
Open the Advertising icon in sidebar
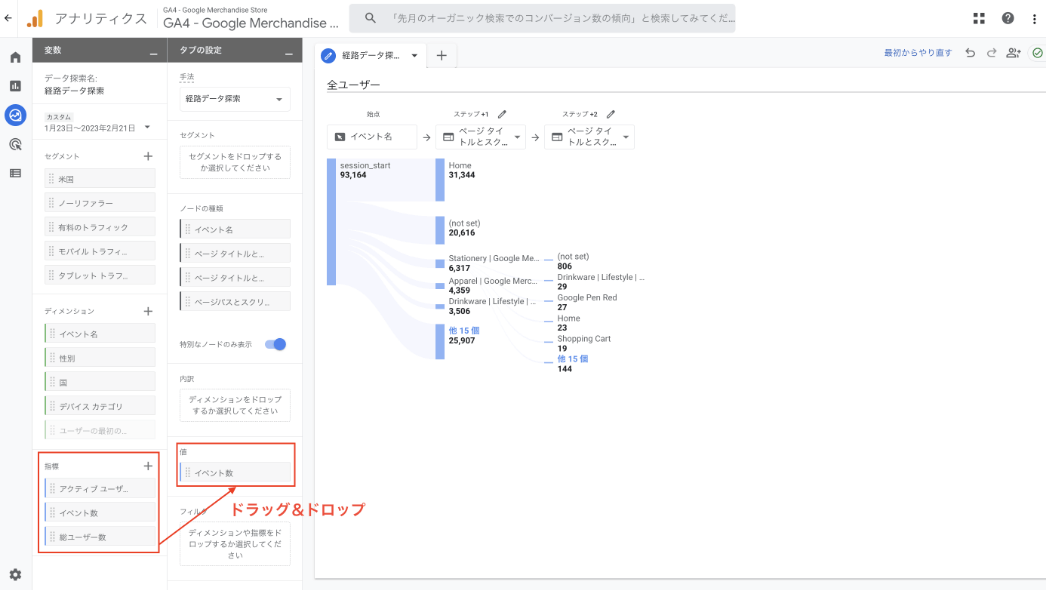(15, 144)
